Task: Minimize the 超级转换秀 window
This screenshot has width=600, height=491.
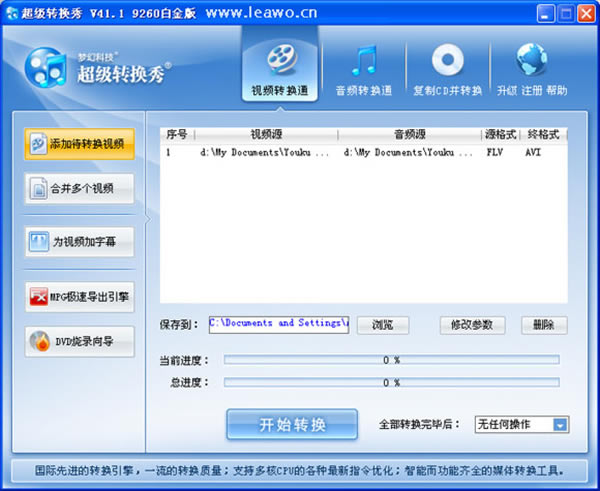Action: click(546, 14)
